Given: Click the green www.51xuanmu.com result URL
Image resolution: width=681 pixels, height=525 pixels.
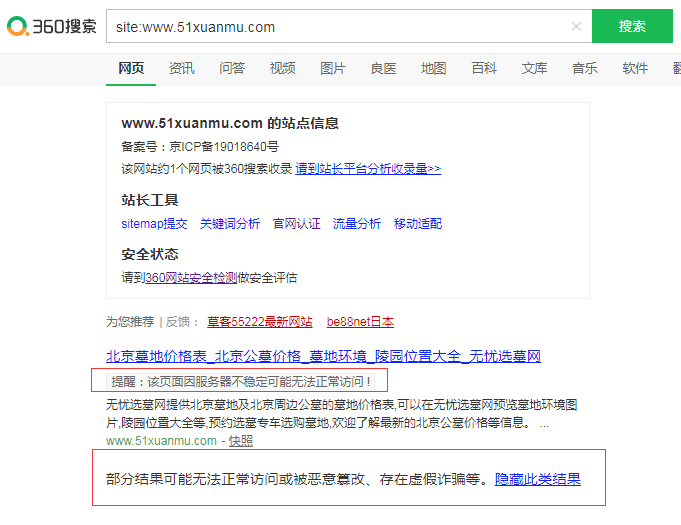Looking at the screenshot, I should coord(161,441).
